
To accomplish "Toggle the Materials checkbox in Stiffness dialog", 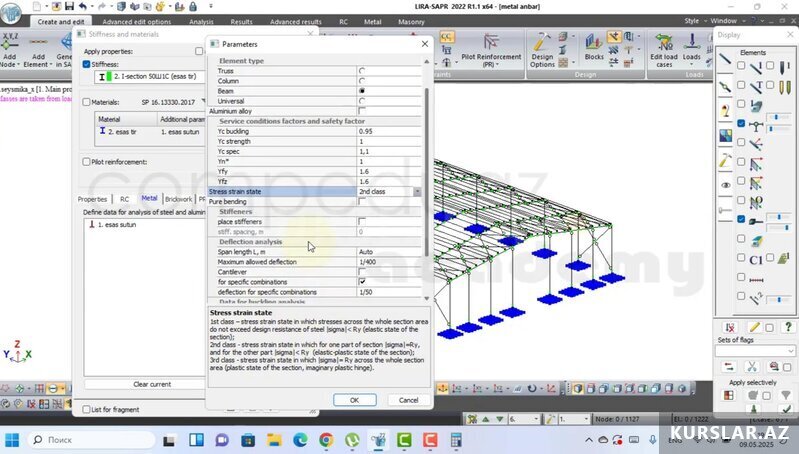I will click(86, 102).
